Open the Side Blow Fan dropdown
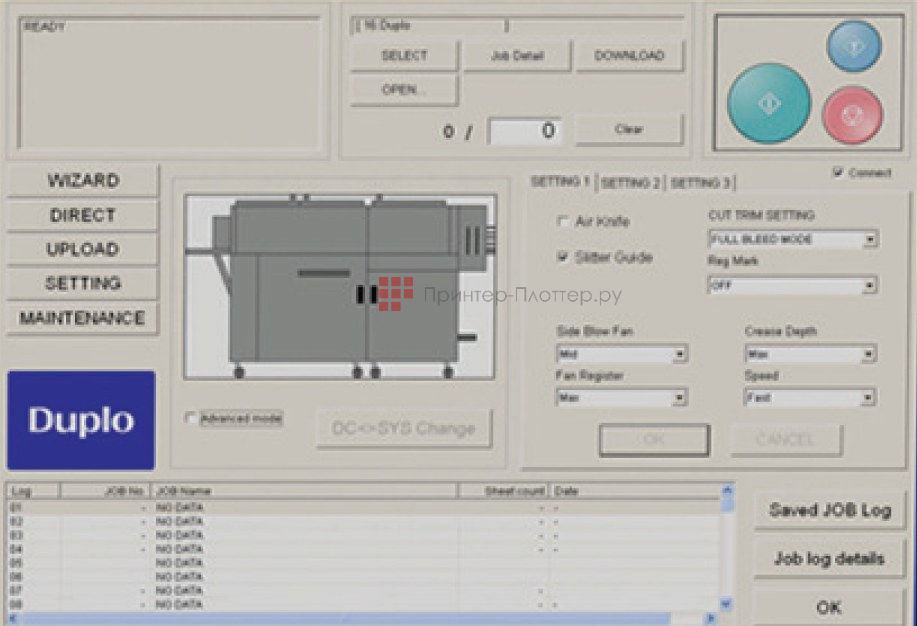Viewport: 917px width, 626px height. click(x=680, y=354)
